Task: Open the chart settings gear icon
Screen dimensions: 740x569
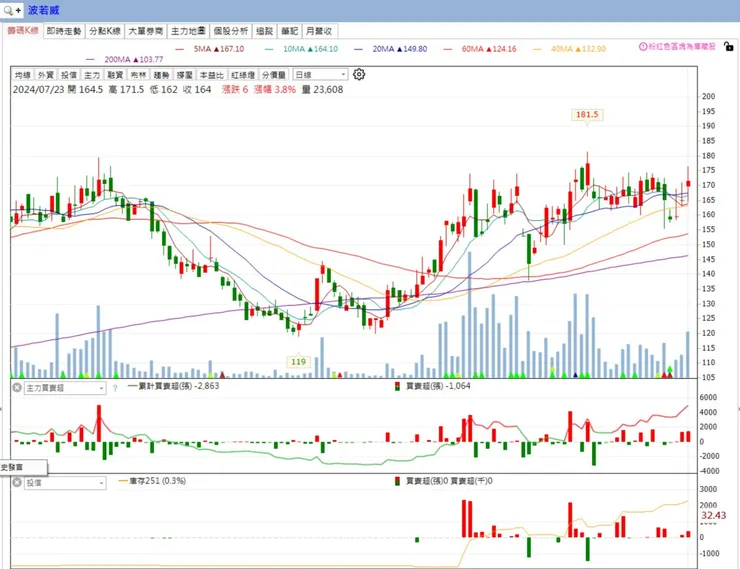Action: tap(359, 74)
